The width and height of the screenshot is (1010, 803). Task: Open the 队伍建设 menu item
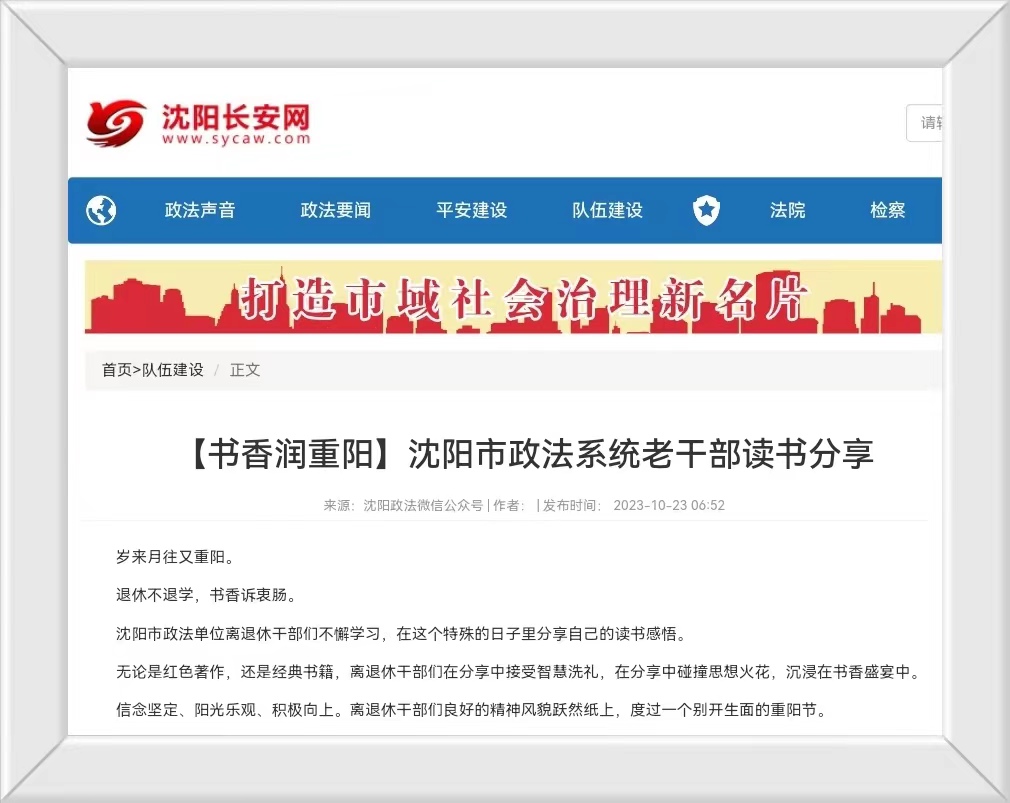click(x=607, y=210)
